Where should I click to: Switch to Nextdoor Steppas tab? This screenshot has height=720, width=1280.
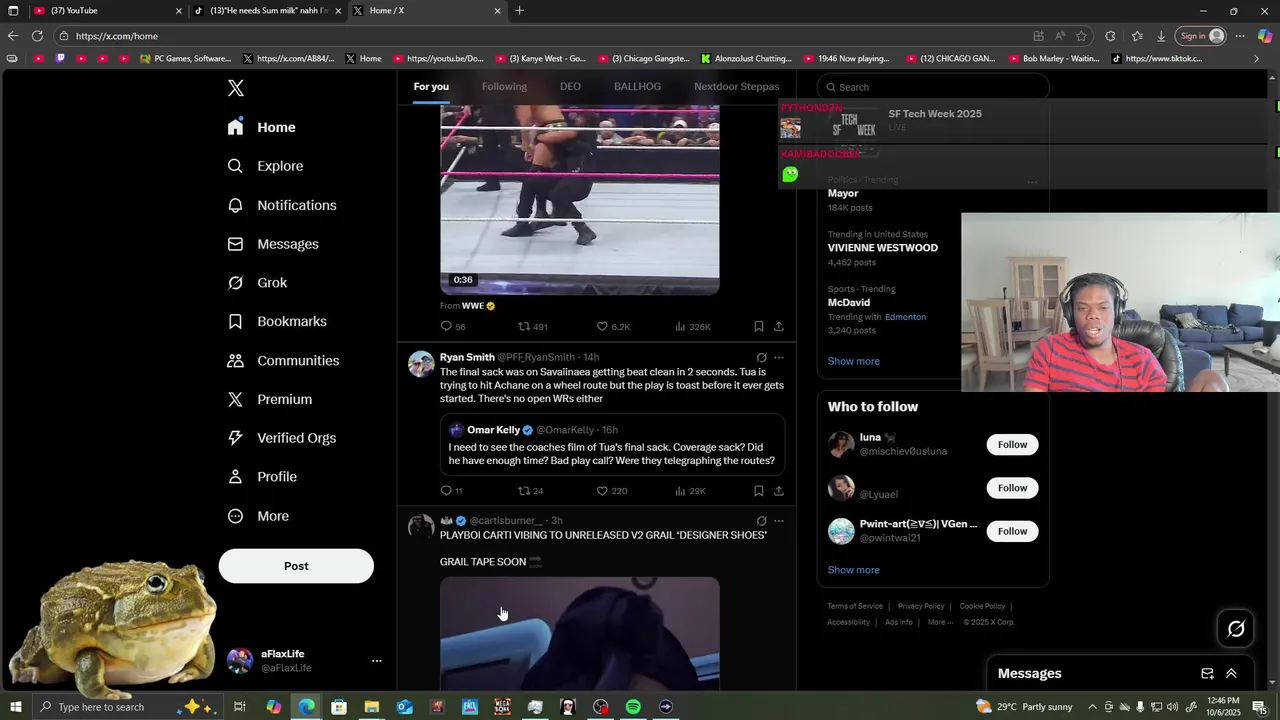736,87
